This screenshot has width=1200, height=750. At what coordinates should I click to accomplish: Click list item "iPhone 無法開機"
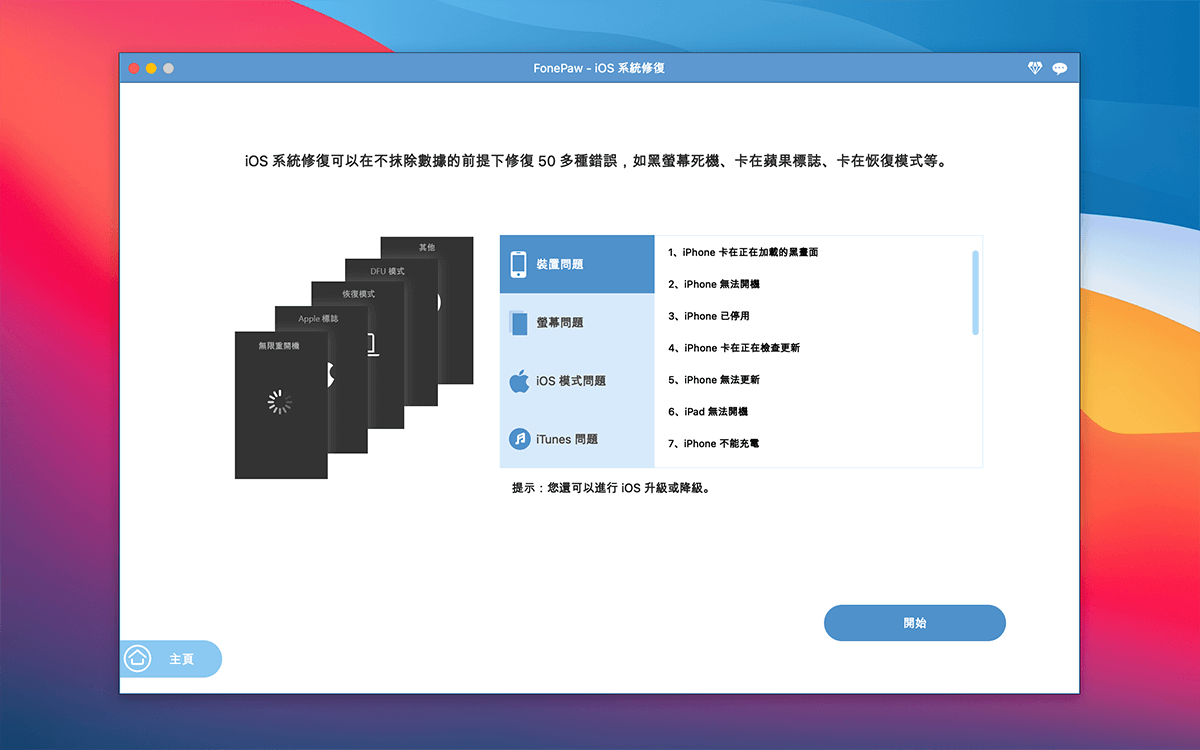tap(714, 285)
